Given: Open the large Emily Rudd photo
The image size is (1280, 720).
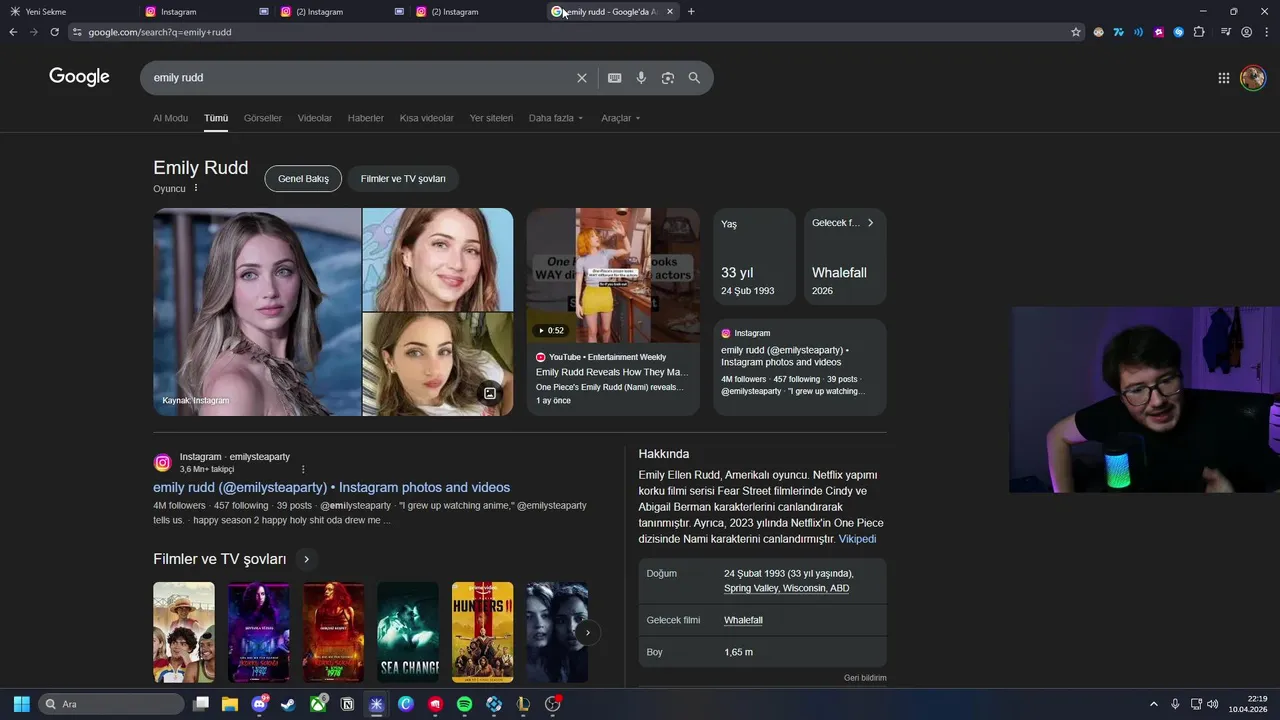Looking at the screenshot, I should coord(257,312).
